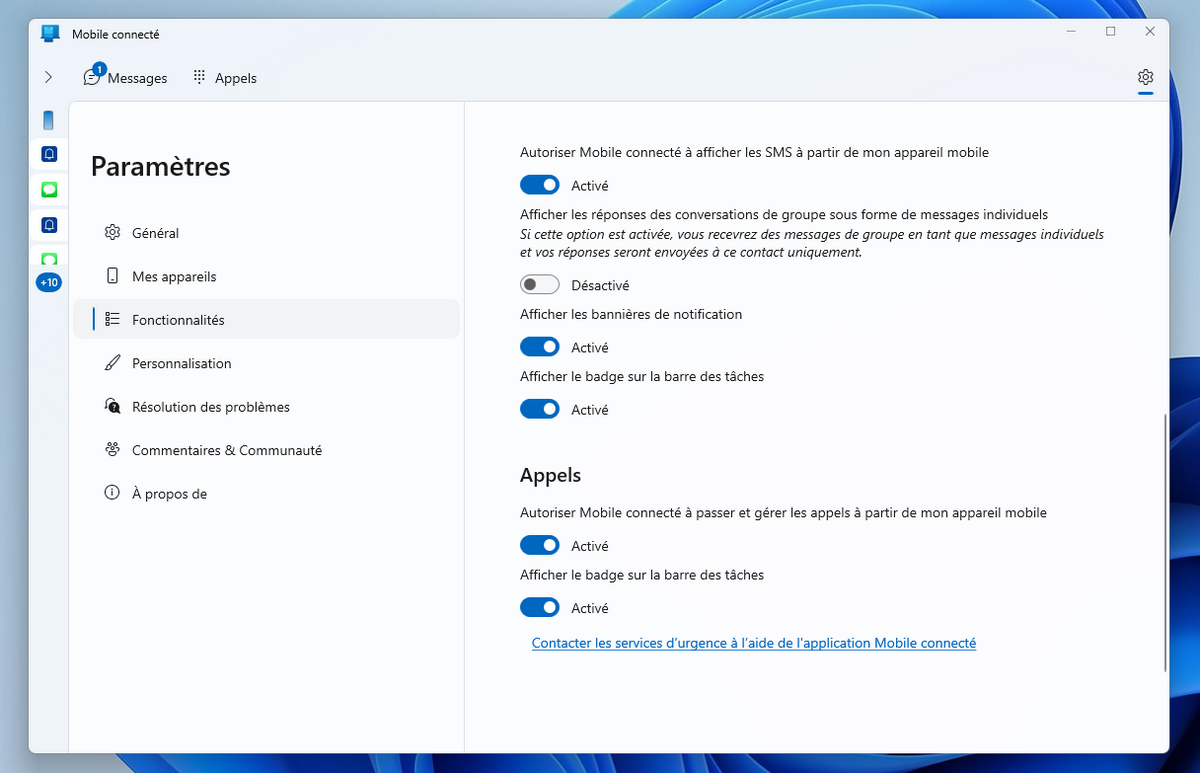Click the settings page vertical scrollbar
1200x773 pixels.
[x=1165, y=542]
